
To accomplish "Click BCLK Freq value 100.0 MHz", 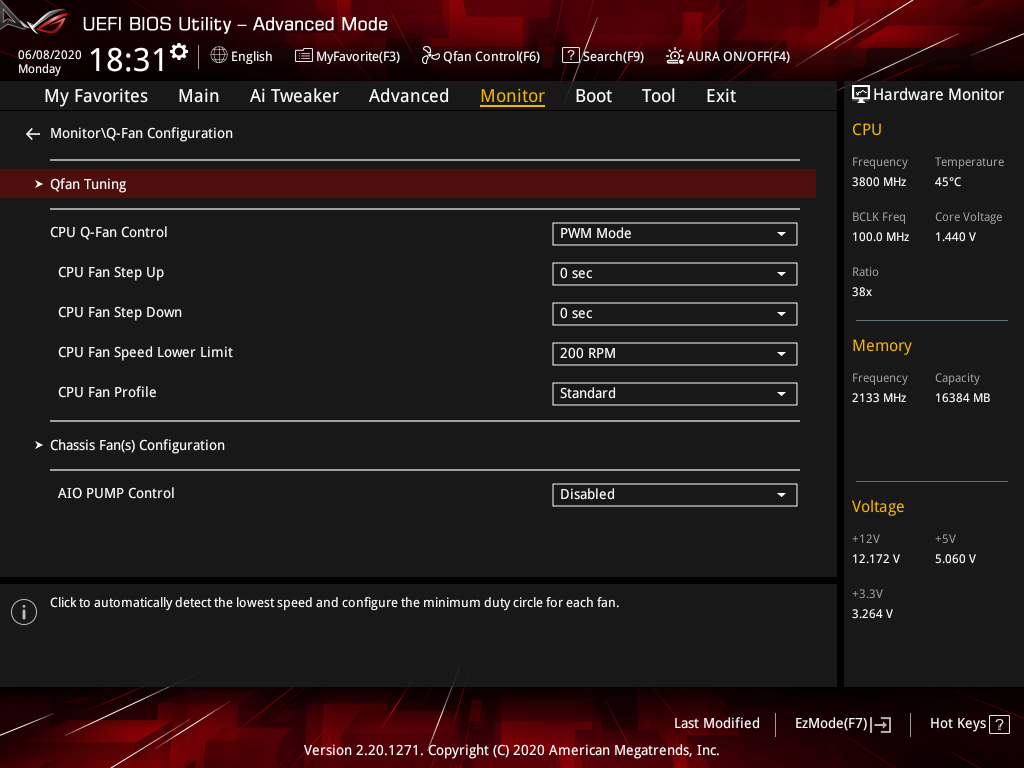I will point(880,237).
